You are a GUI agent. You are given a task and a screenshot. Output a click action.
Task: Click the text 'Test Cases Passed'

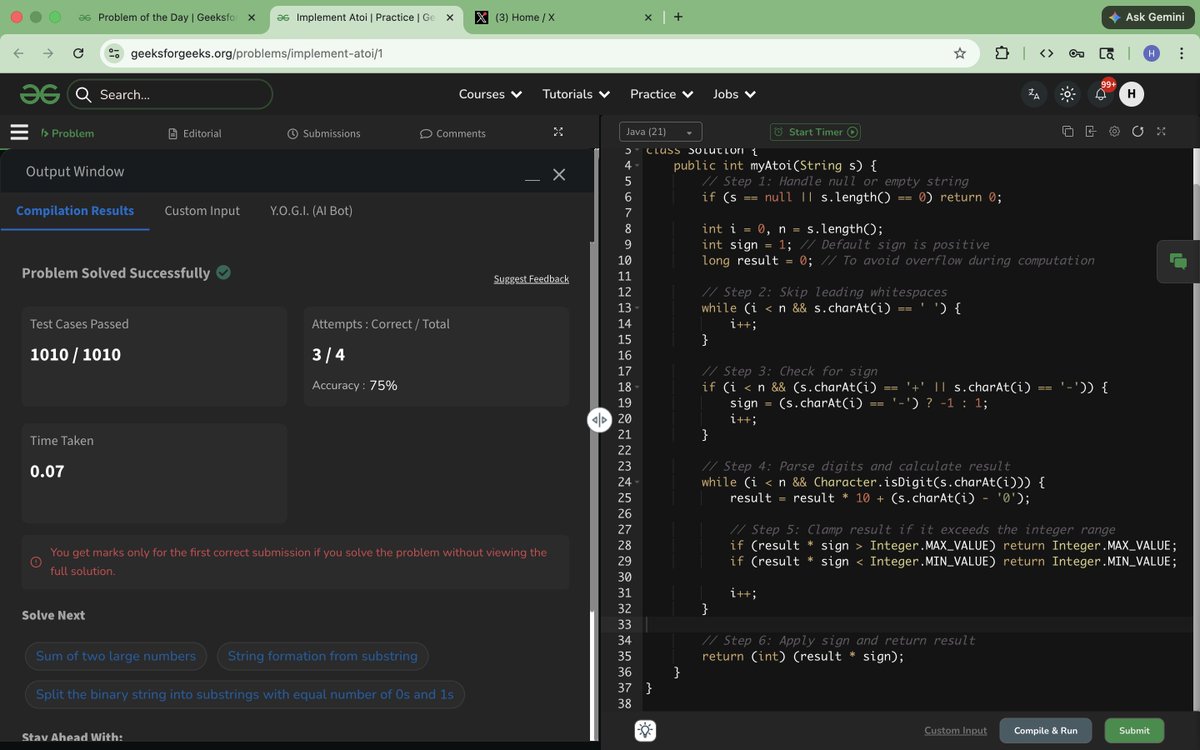coord(79,324)
